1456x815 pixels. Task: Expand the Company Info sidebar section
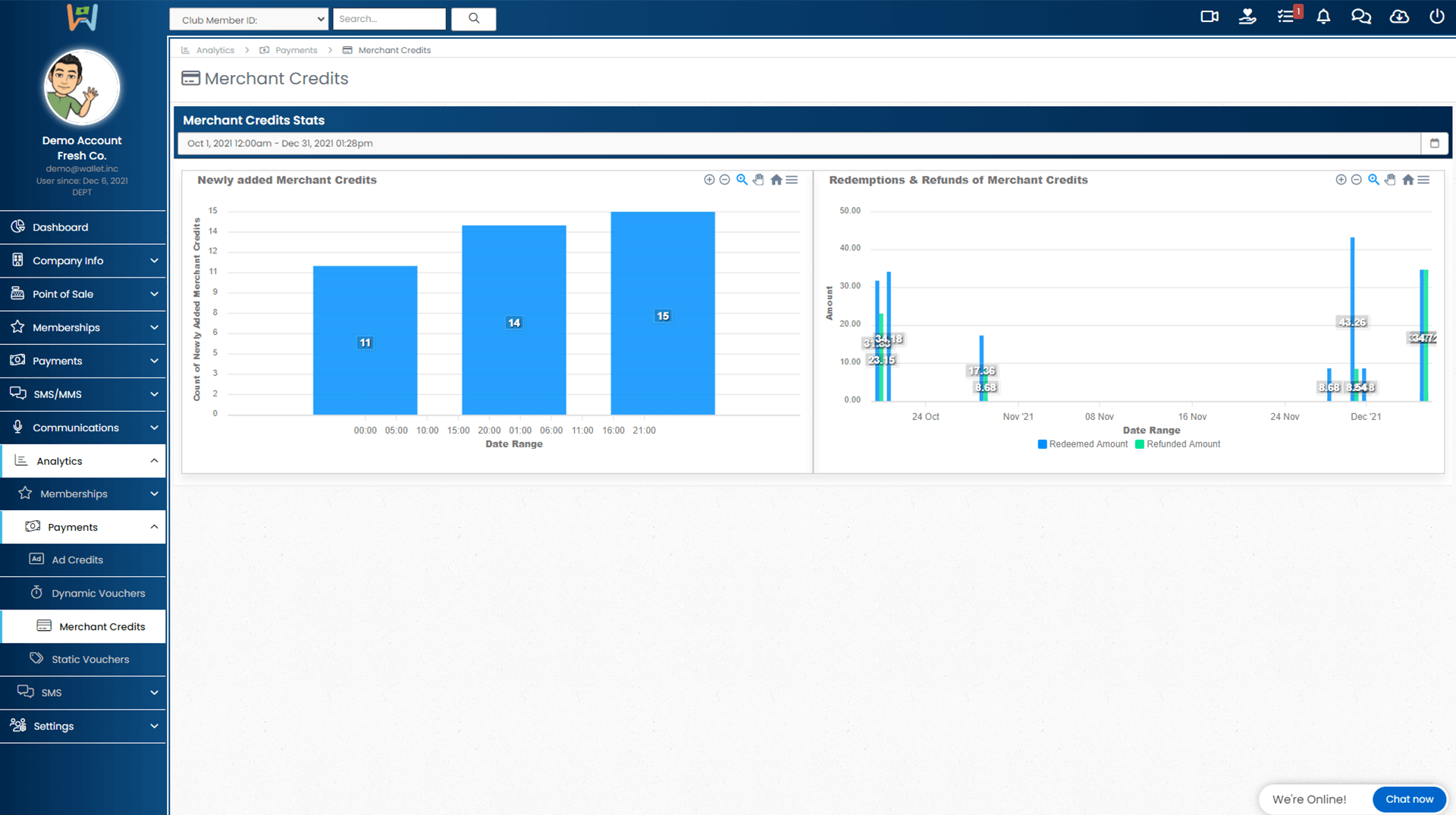click(83, 261)
